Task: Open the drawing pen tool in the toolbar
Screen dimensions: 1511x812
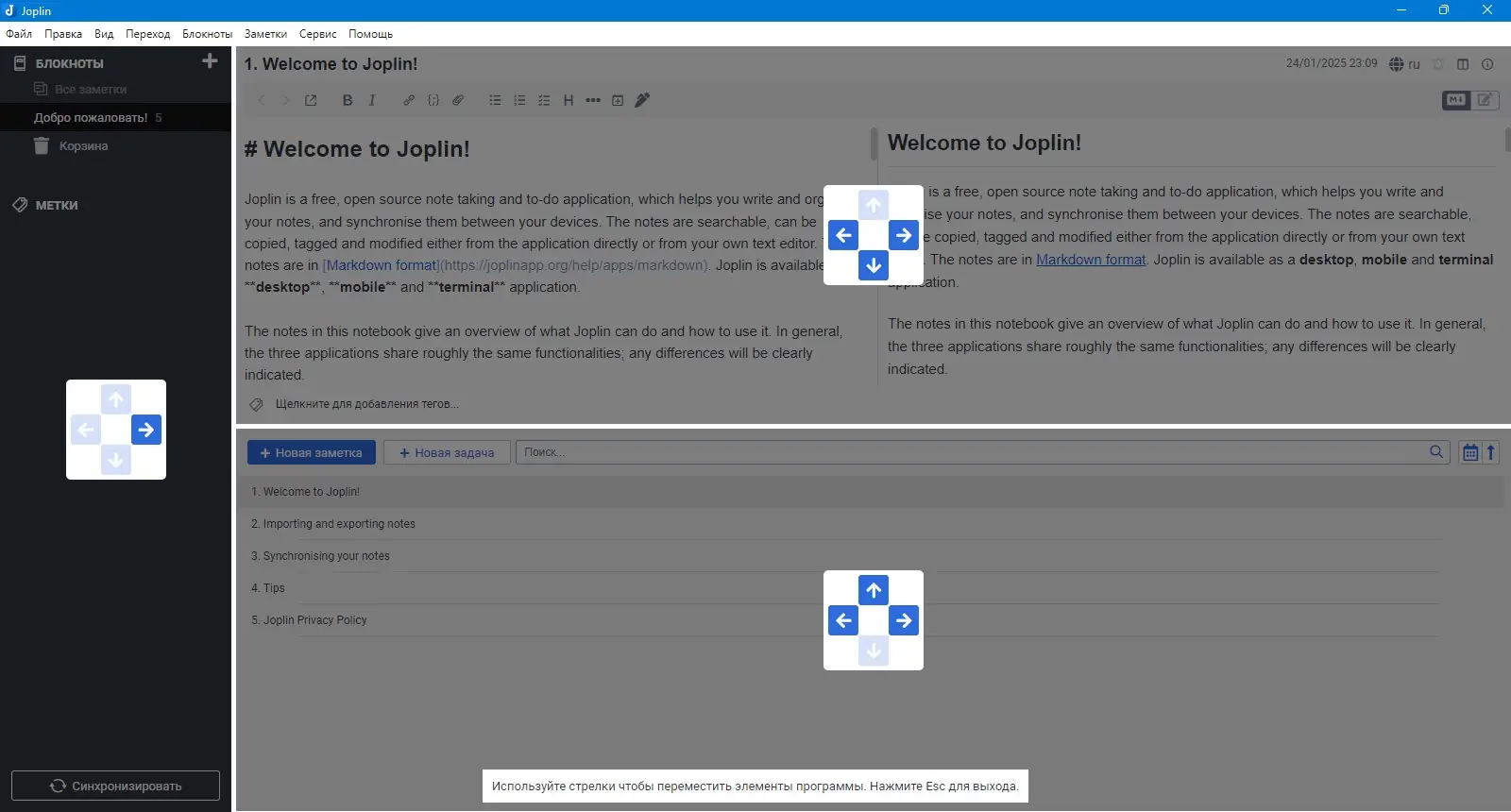Action: point(642,100)
